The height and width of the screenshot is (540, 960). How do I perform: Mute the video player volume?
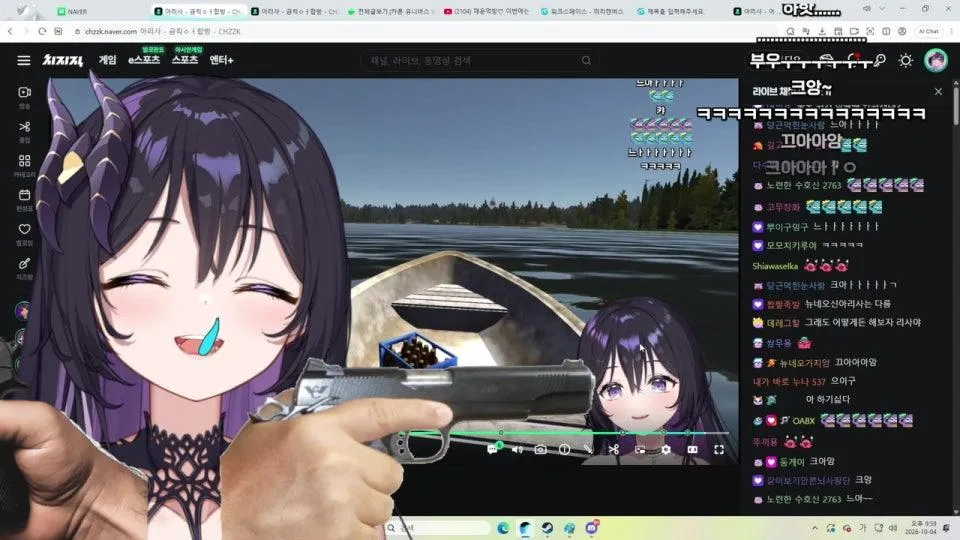[x=517, y=449]
